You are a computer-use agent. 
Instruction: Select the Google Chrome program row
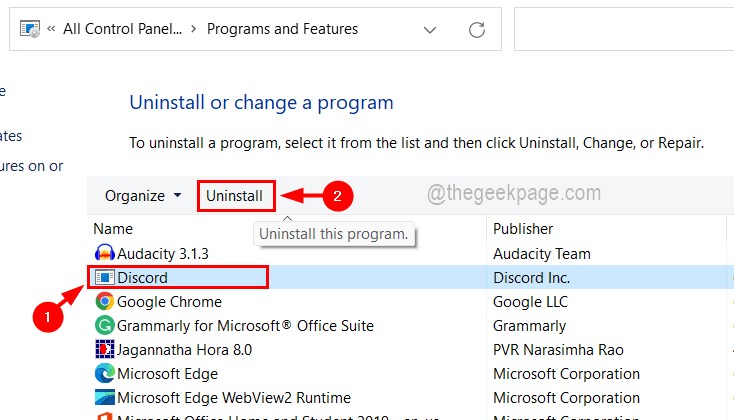pos(169,301)
